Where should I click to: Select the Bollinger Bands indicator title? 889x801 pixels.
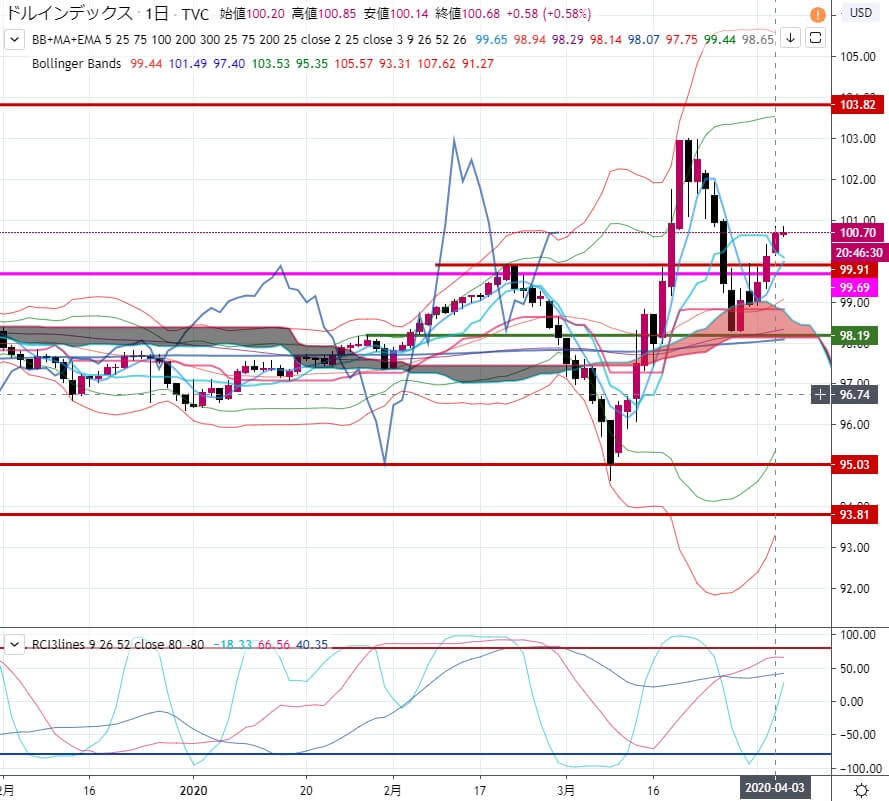tap(77, 63)
